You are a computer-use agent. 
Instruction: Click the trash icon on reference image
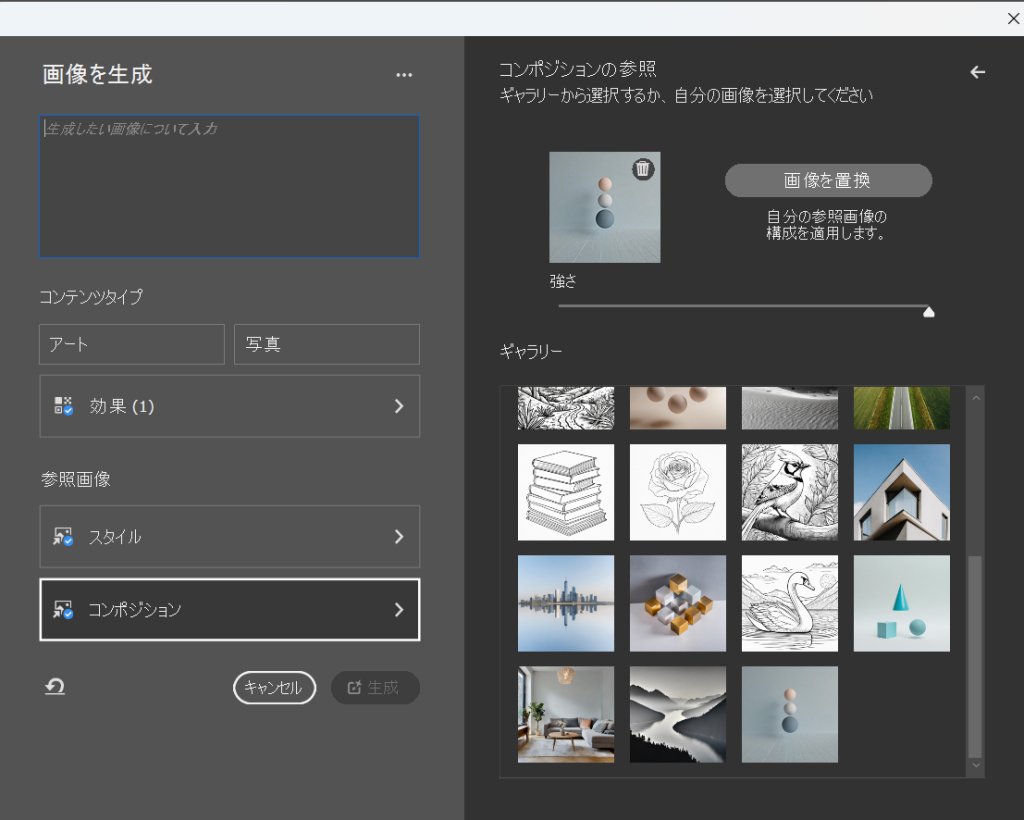click(643, 169)
